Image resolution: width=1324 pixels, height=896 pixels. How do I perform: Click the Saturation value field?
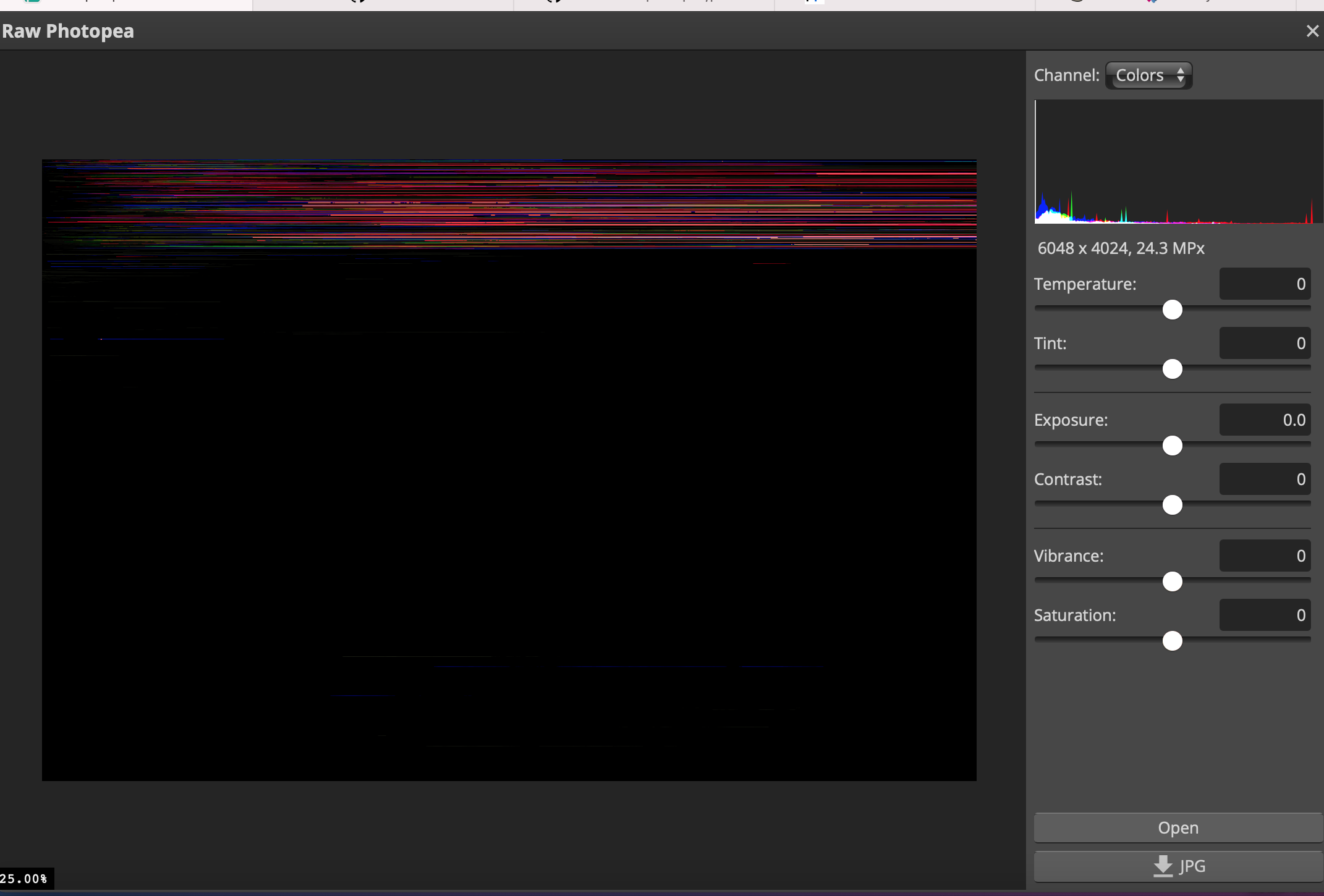(1265, 615)
